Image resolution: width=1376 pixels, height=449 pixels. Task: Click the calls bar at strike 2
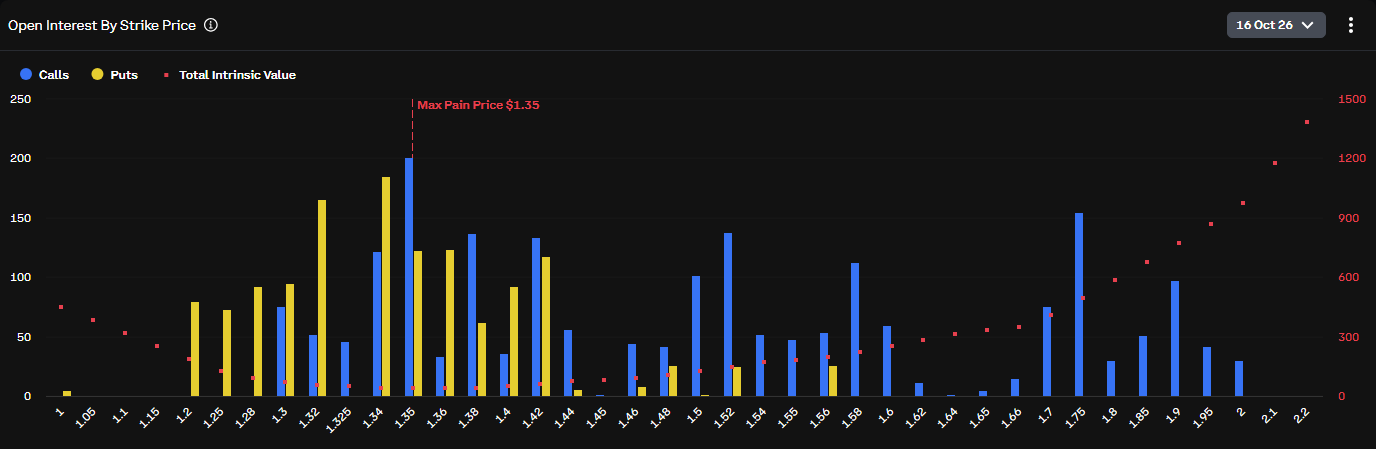pos(1239,379)
